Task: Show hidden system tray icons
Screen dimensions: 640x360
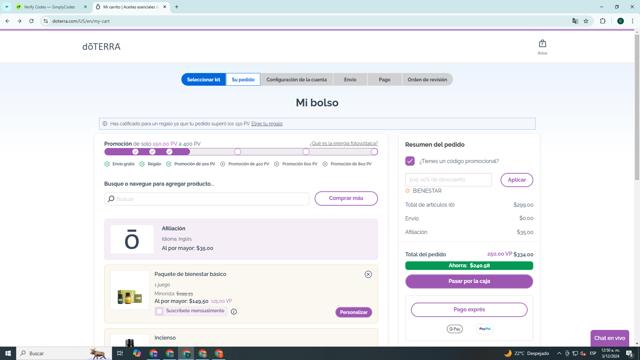Action: 559,353
